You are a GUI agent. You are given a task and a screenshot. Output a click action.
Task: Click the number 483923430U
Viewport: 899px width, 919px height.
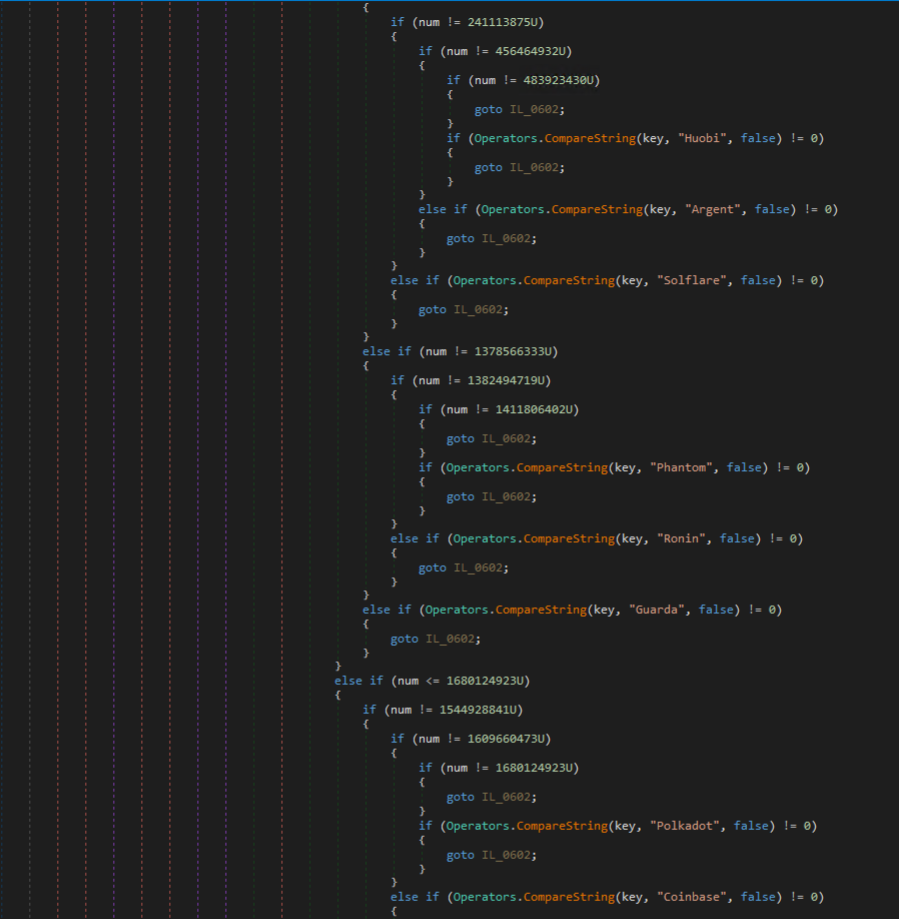coord(559,80)
